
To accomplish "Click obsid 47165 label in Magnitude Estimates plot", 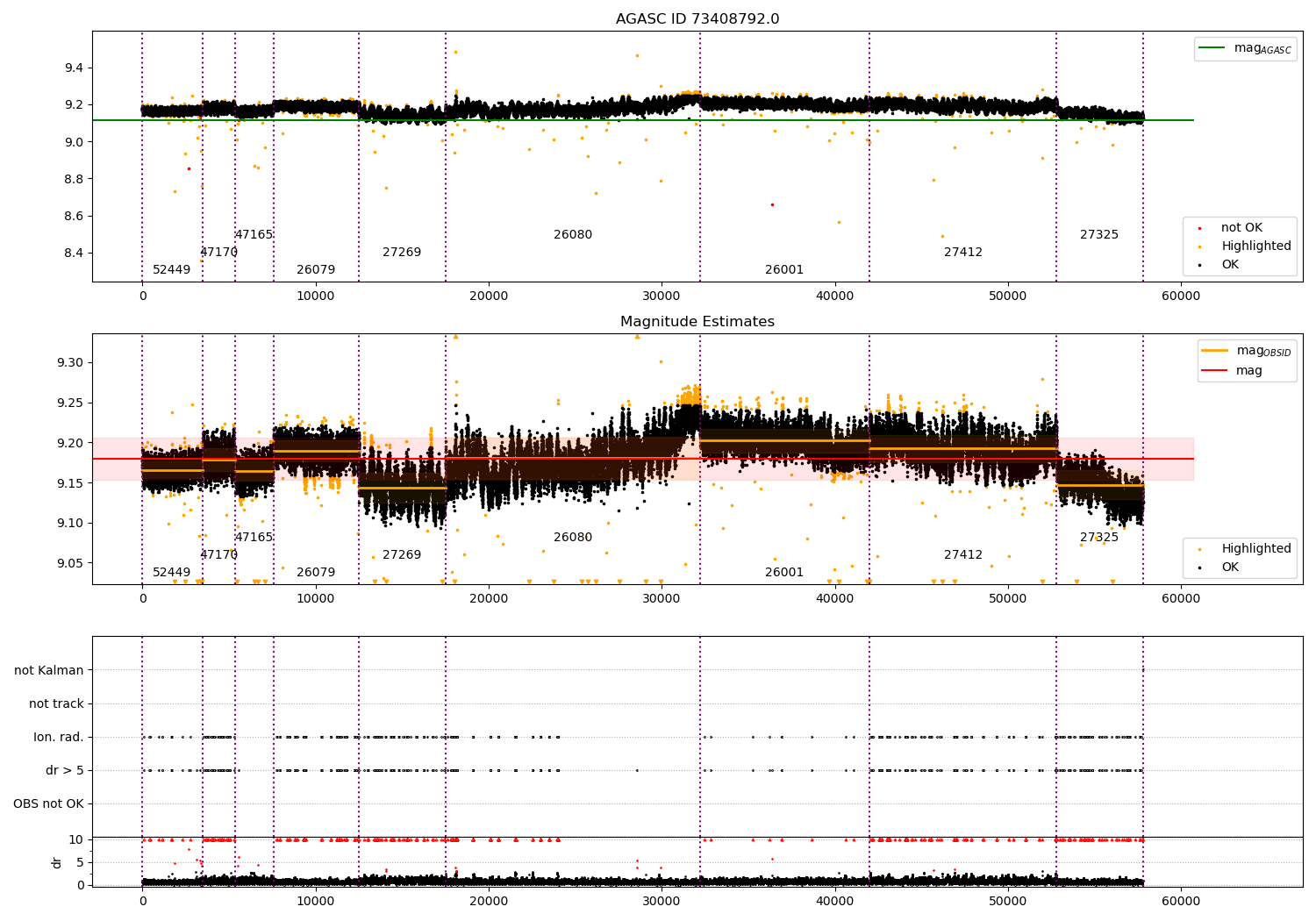I will click(254, 538).
